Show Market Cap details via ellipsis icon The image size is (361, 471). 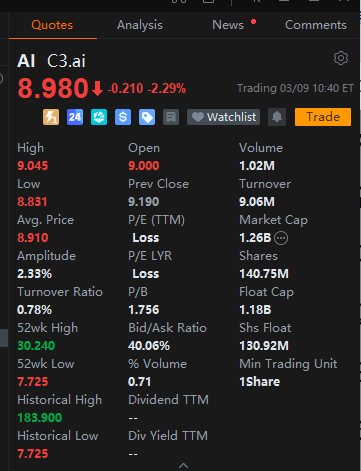click(281, 238)
